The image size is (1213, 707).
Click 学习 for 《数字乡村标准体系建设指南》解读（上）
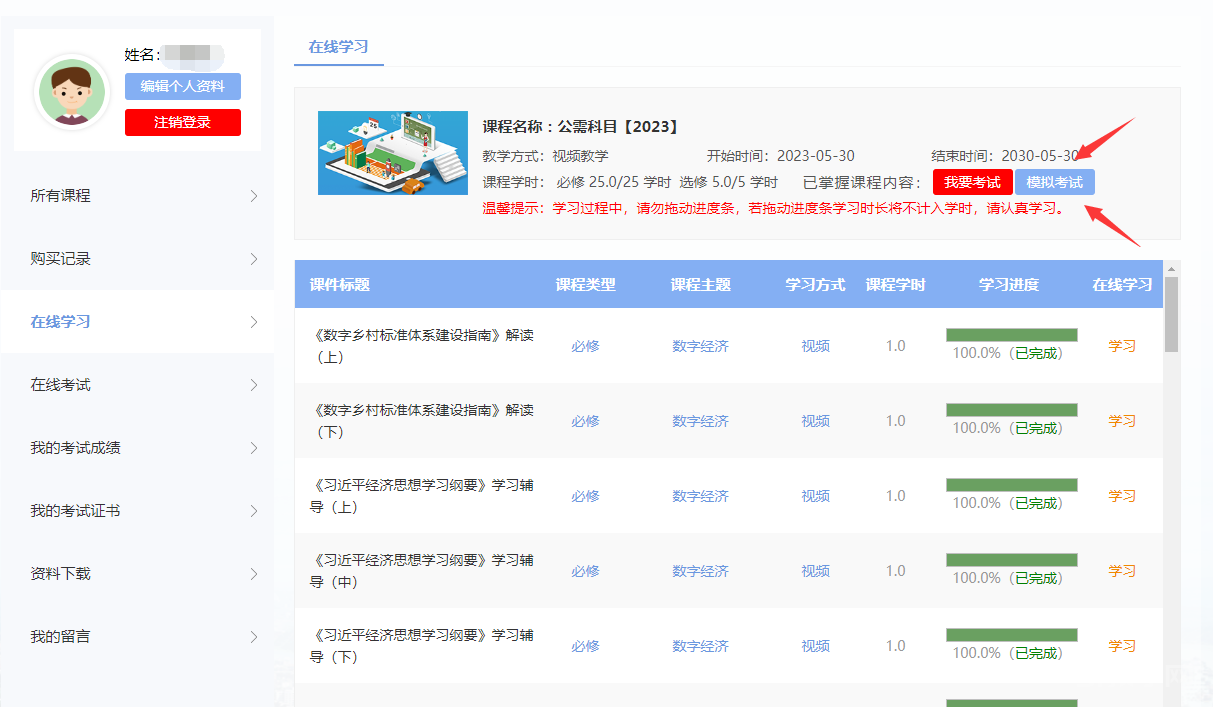click(1122, 345)
